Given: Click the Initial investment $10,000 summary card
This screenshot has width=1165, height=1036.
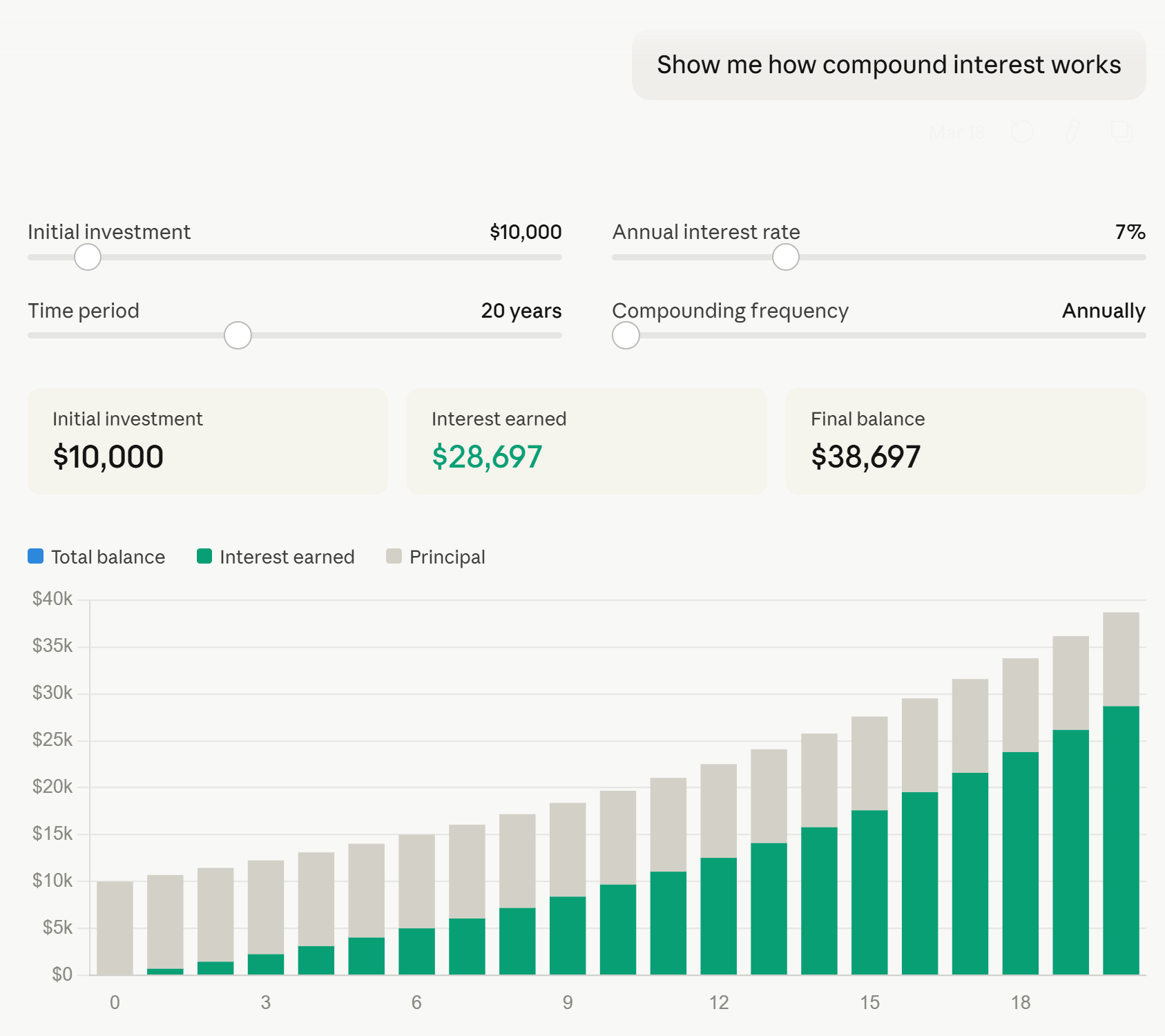Looking at the screenshot, I should click(x=207, y=441).
